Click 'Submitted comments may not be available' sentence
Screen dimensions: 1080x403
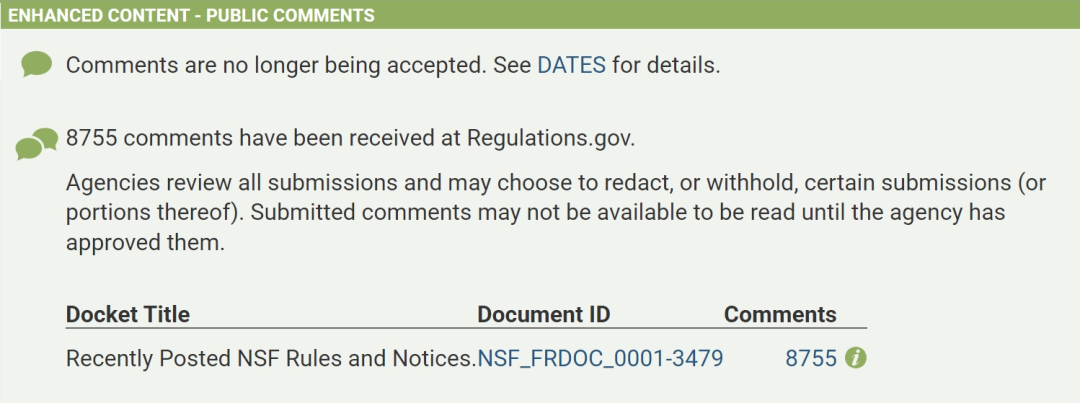coord(627,213)
